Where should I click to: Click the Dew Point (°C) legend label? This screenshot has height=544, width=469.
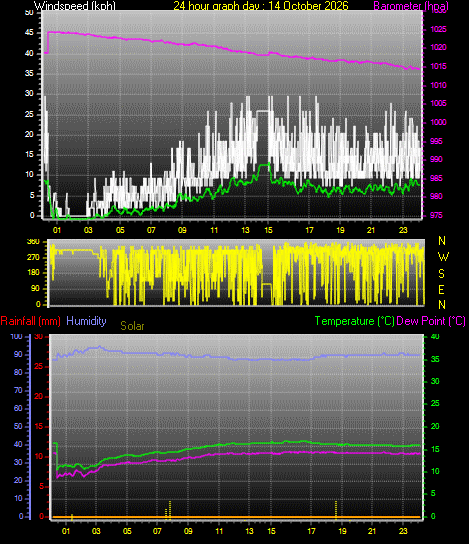click(431, 321)
